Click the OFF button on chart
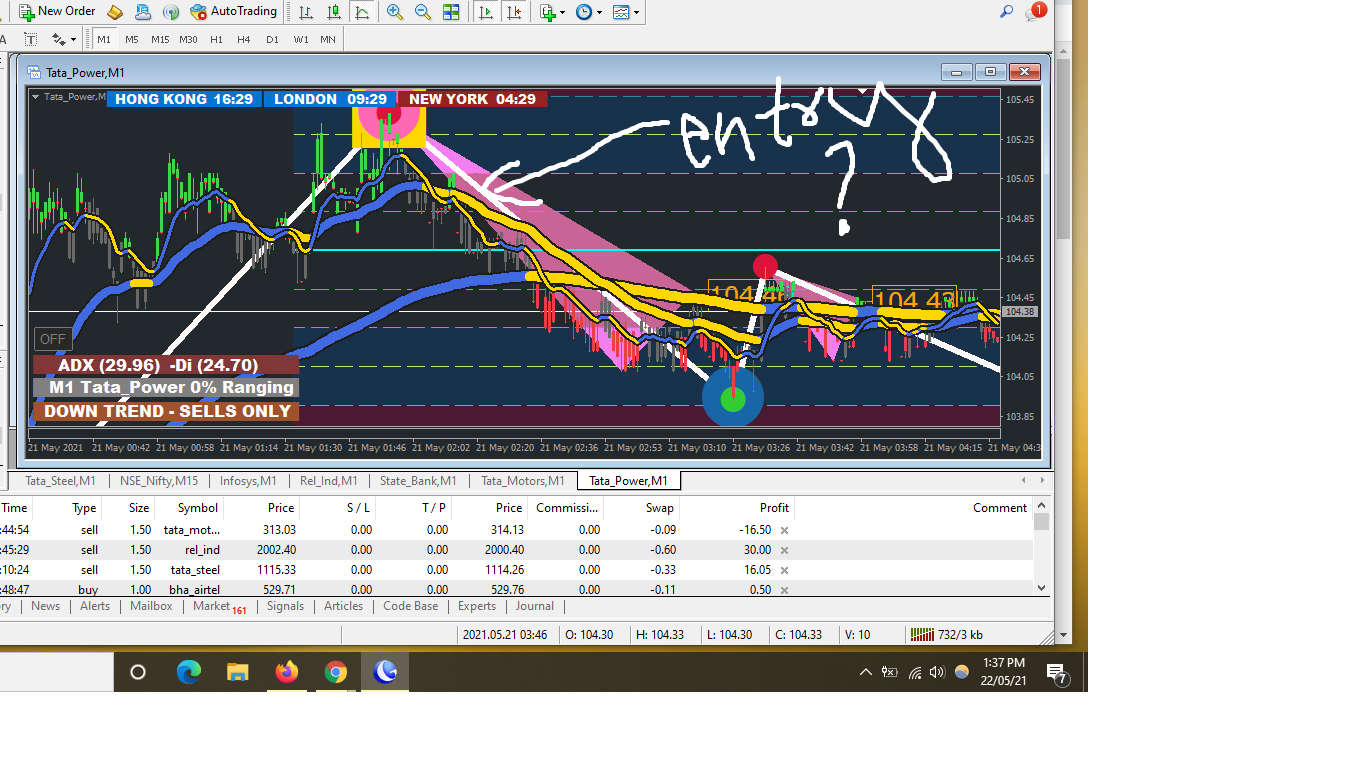1366x768 pixels. 53,339
